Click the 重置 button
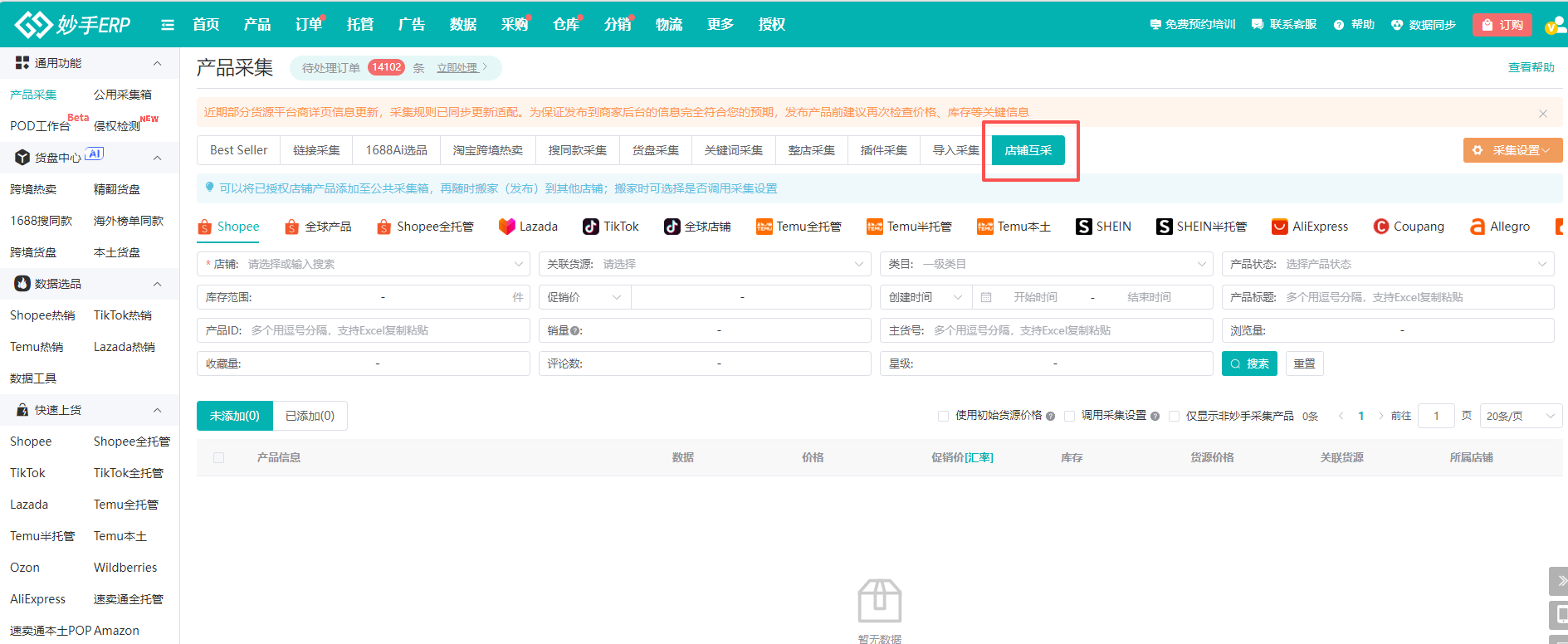 click(x=1304, y=363)
